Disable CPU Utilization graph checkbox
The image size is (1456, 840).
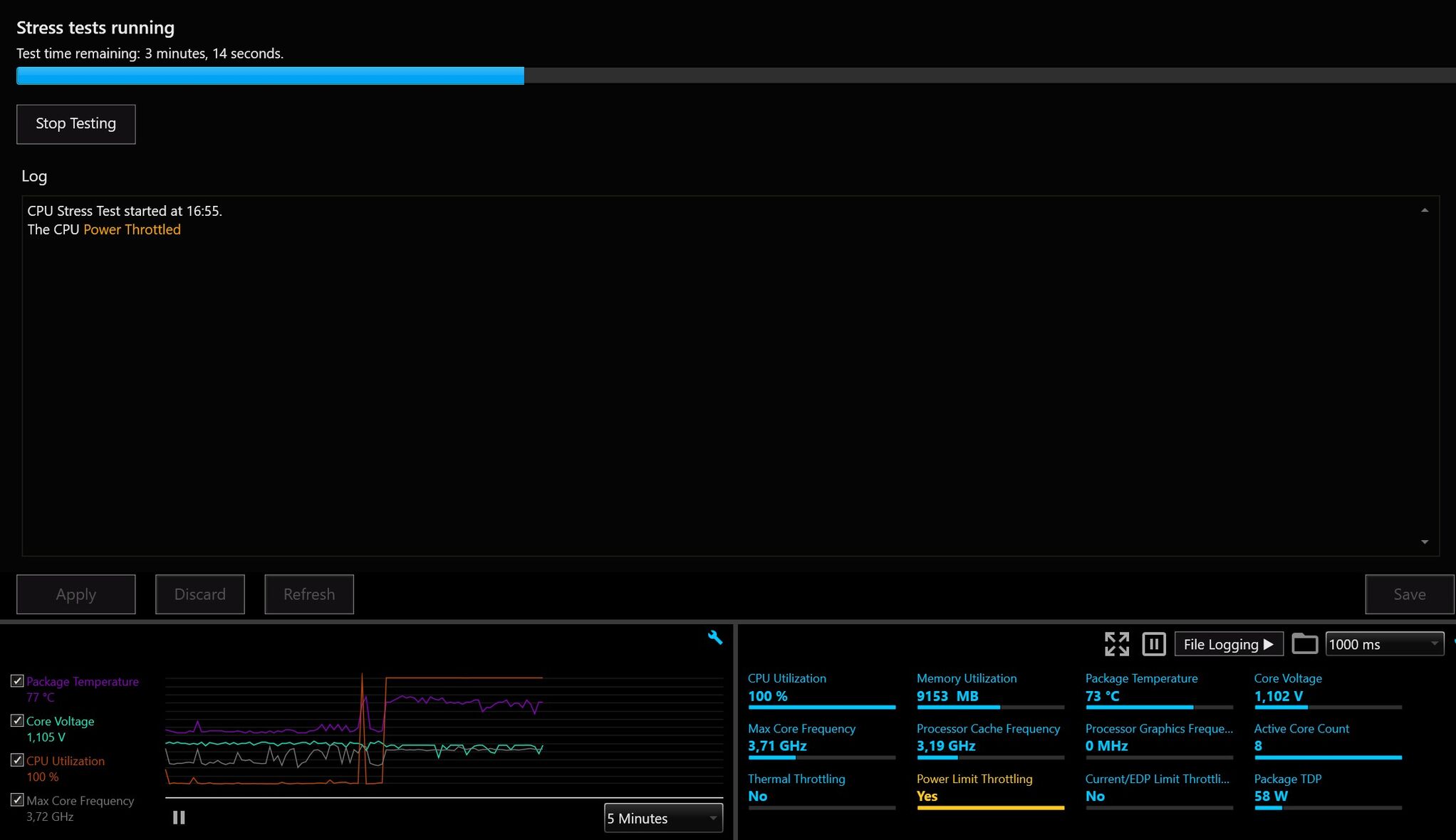pos(17,760)
